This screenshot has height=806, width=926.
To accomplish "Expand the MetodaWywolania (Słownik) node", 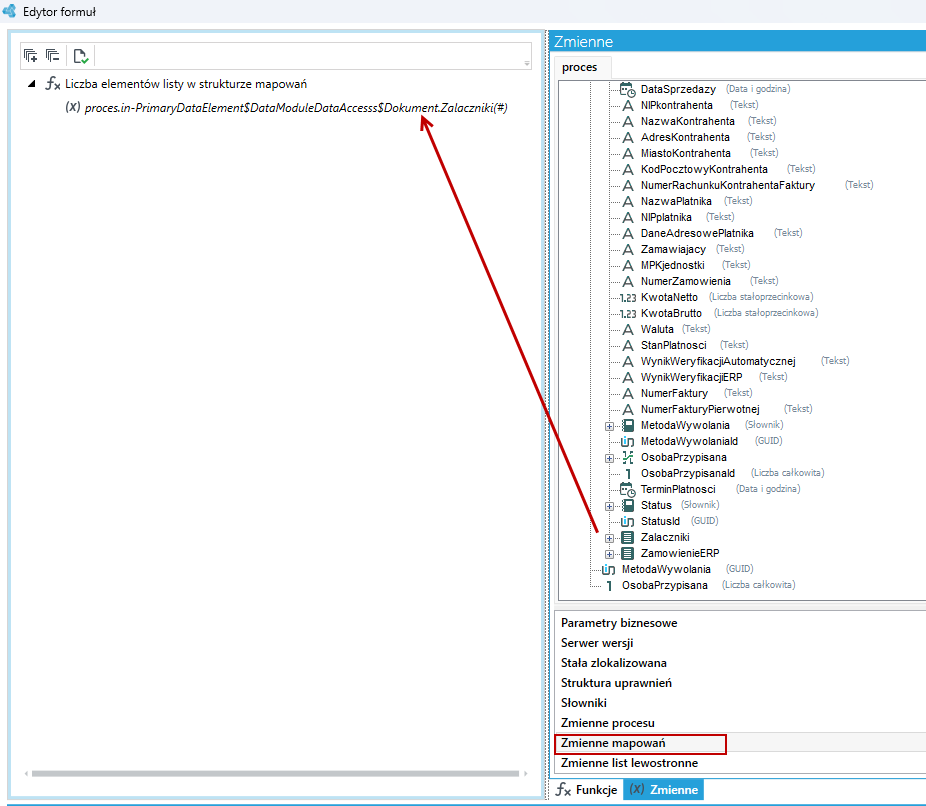I will [x=609, y=426].
